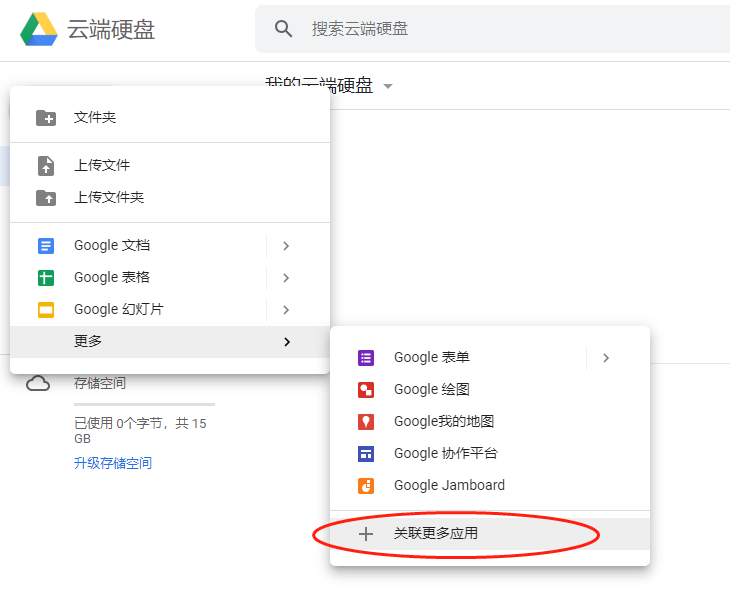Click the Google My Maps pin icon
Screen dimensions: 730x607
click(366, 422)
